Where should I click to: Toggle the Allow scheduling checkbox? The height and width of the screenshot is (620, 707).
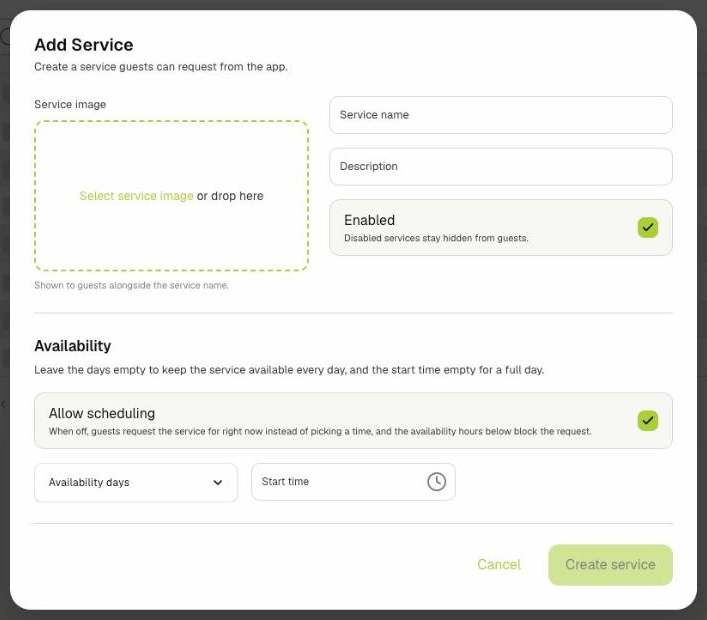(647, 420)
